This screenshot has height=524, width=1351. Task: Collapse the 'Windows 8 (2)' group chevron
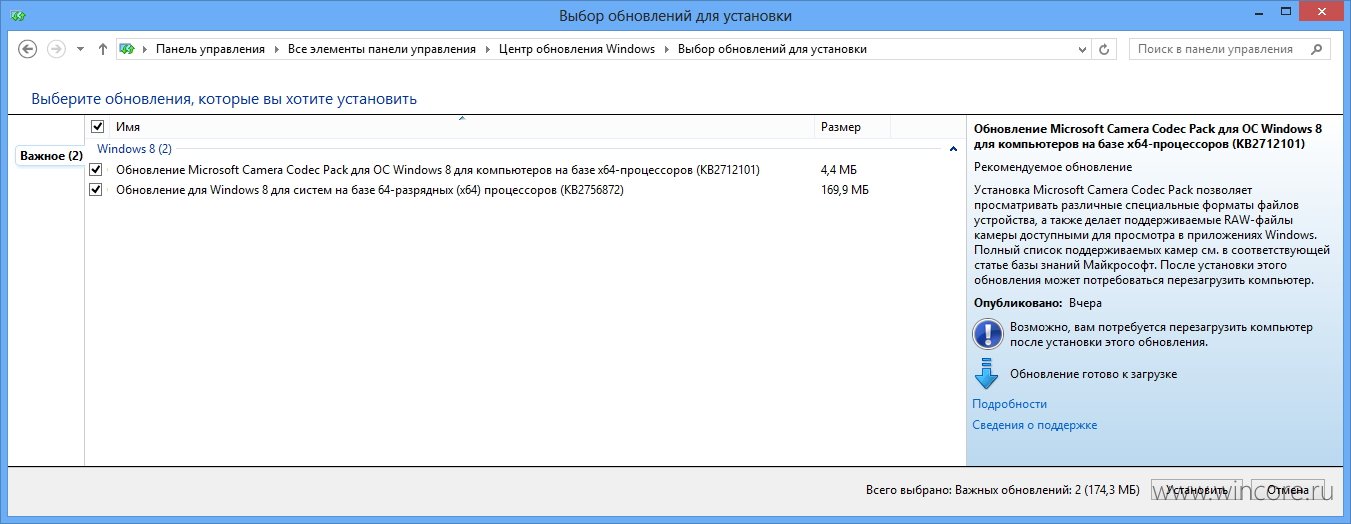click(953, 149)
